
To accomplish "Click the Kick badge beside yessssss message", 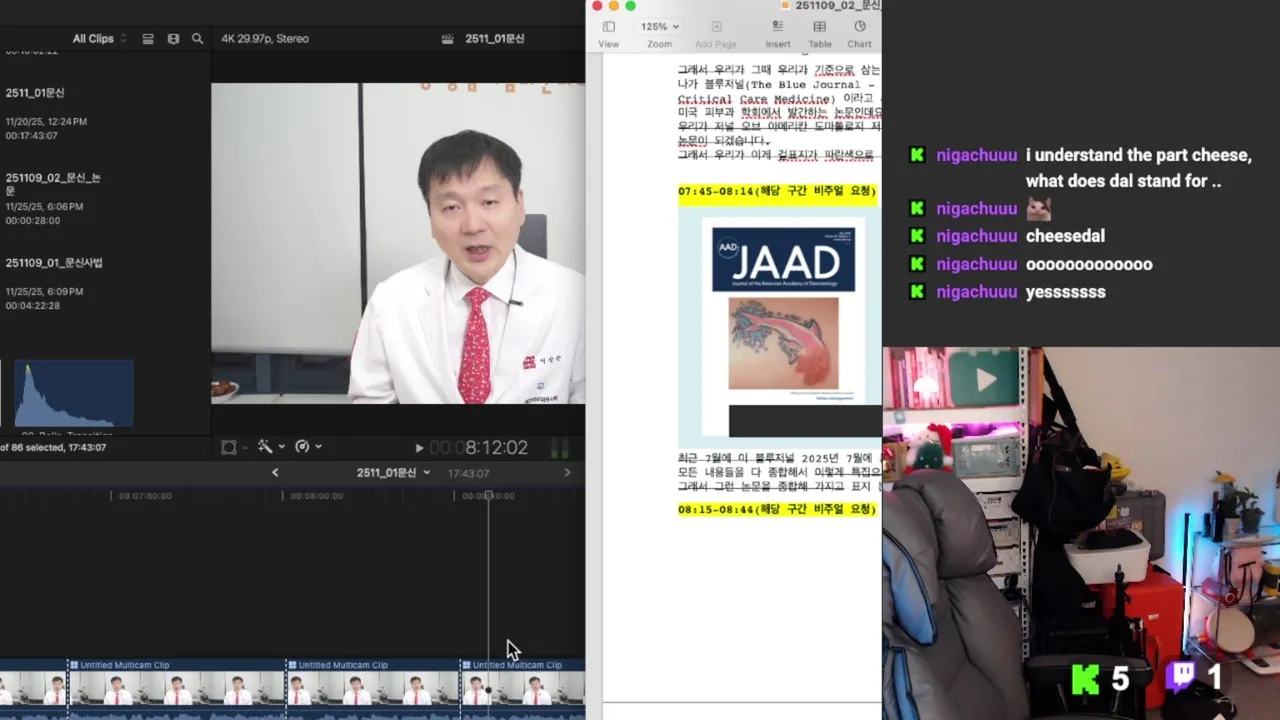I will pyautogui.click(x=917, y=292).
